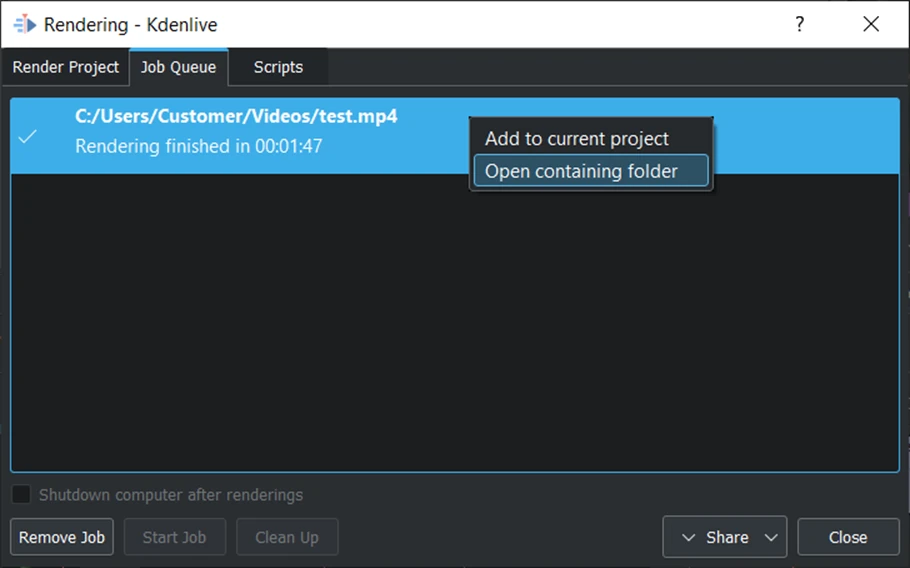Click the Clean Up button
This screenshot has height=568, width=910.
287,537
